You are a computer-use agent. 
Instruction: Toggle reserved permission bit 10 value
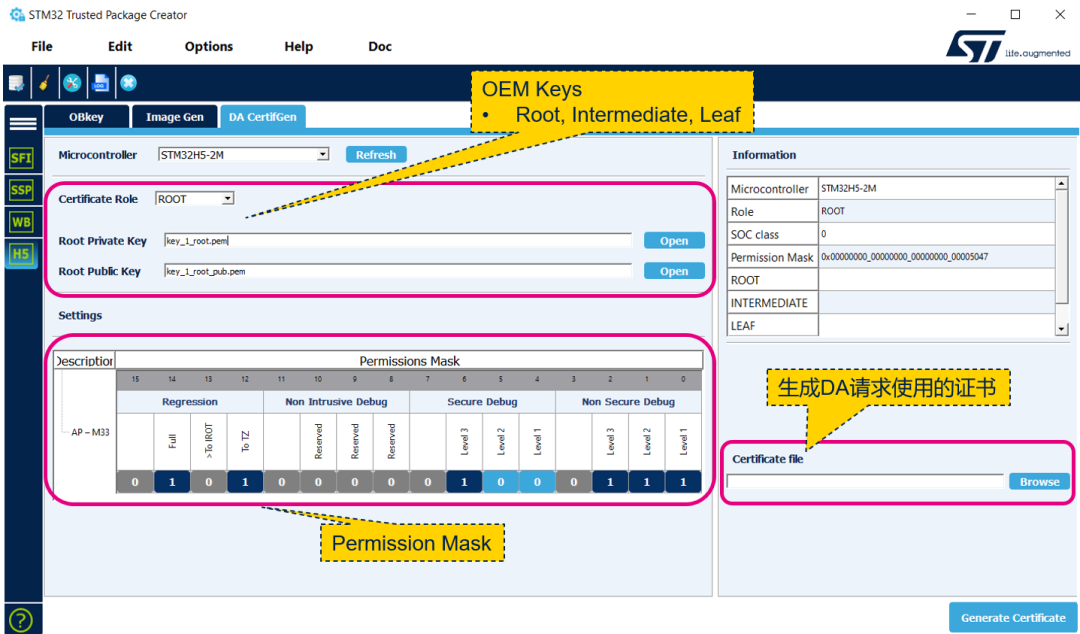[x=318, y=482]
